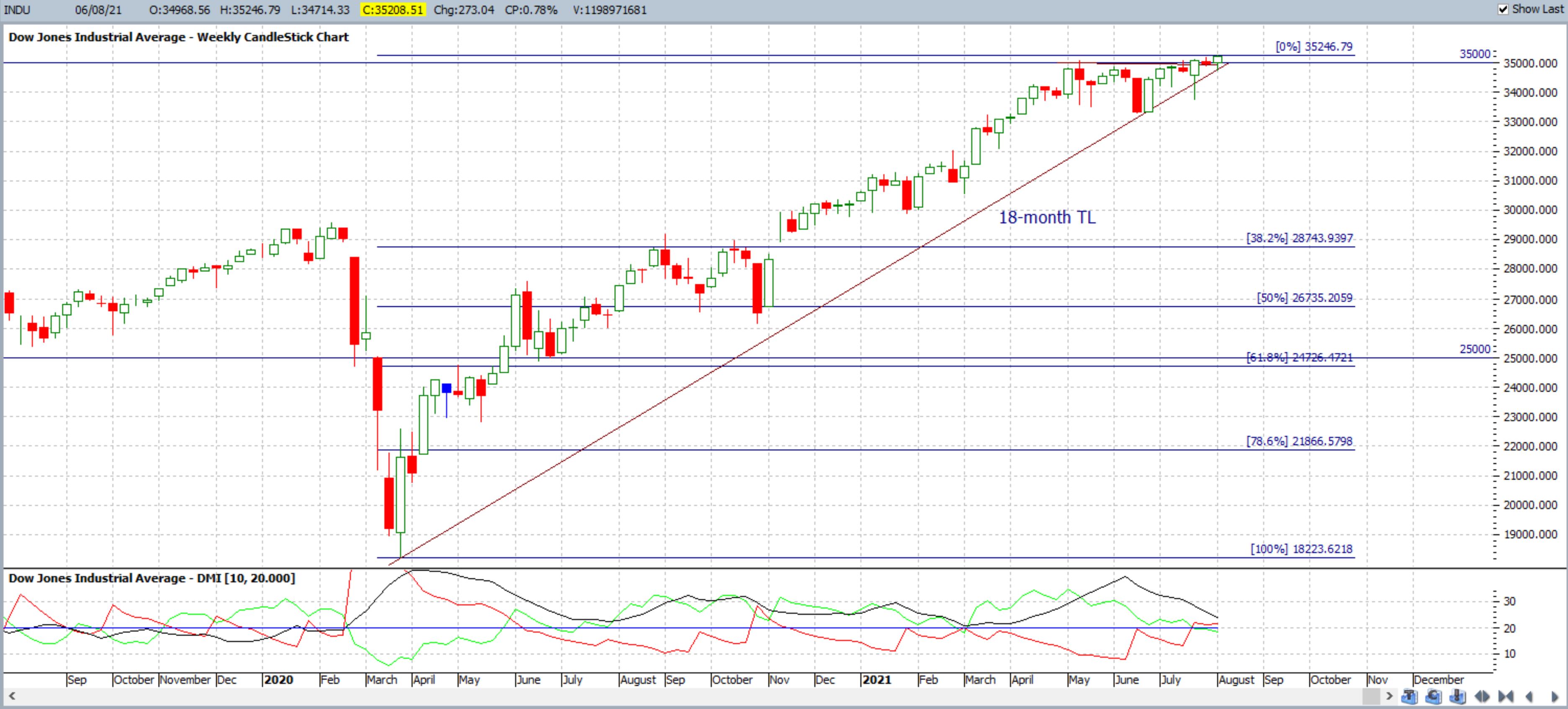Click the DMI axis value 10
The width and height of the screenshot is (1568, 709).
tap(1509, 654)
